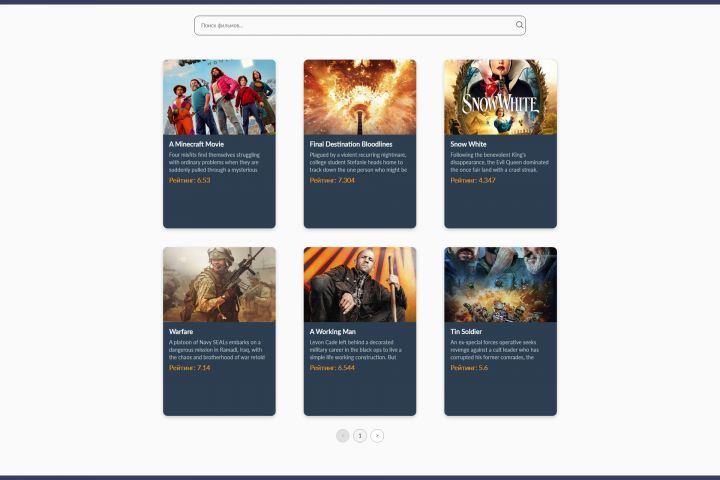The height and width of the screenshot is (480, 720).
Task: Click the description starting 'Levon Cade left behind'
Action: [x=355, y=350]
